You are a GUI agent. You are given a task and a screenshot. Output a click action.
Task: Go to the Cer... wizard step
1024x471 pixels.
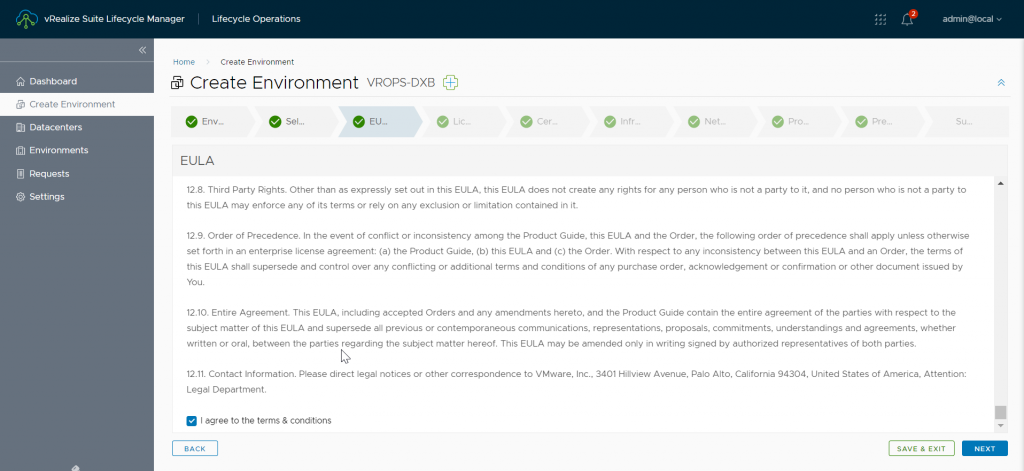547,122
